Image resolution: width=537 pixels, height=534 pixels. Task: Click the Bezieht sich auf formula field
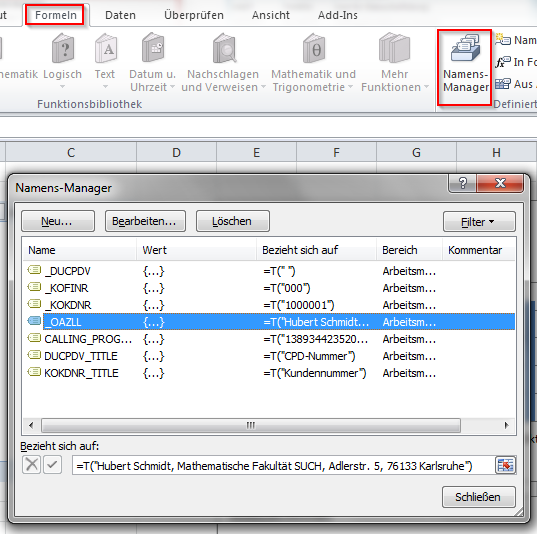(283, 466)
